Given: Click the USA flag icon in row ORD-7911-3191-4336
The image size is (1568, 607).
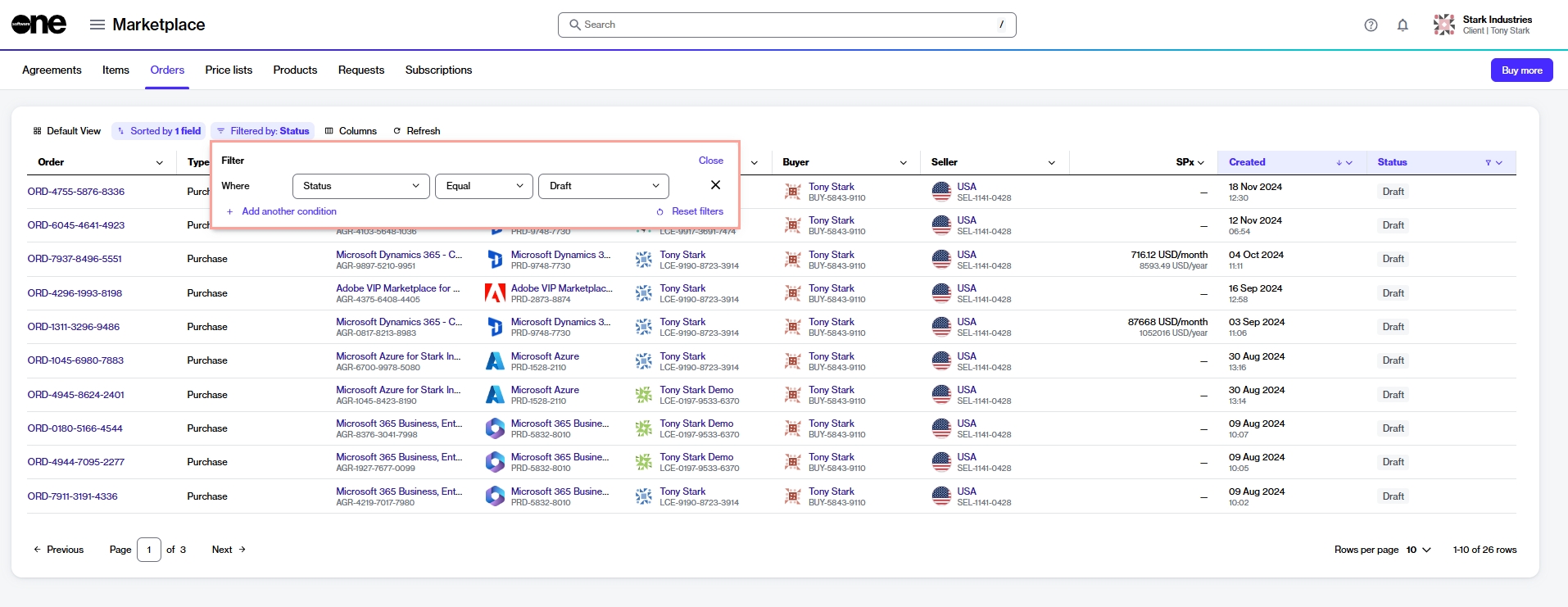Looking at the screenshot, I should click(x=941, y=496).
